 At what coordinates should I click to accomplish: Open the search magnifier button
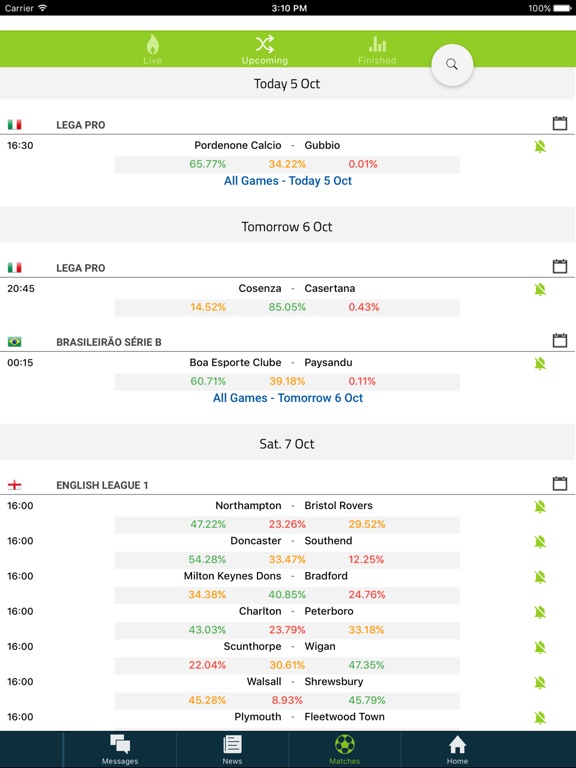tap(452, 65)
